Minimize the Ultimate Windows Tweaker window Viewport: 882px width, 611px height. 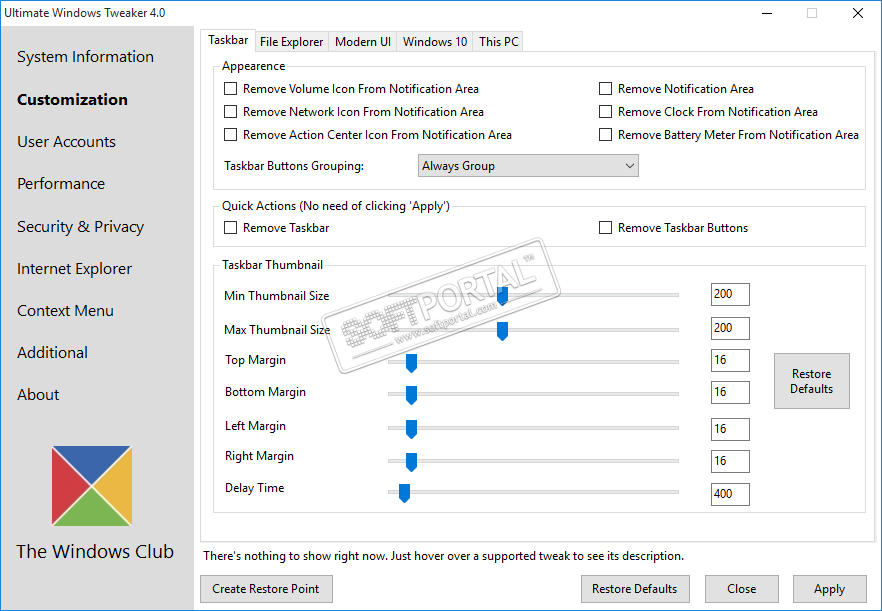click(766, 13)
